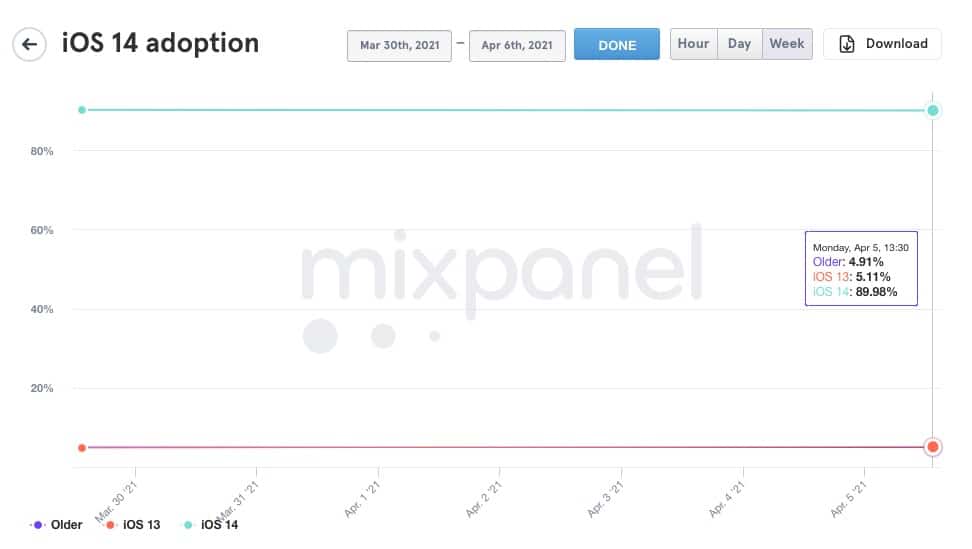Switch to Hour granularity
Viewport: 972px width, 549px height.
pyautogui.click(x=693, y=44)
